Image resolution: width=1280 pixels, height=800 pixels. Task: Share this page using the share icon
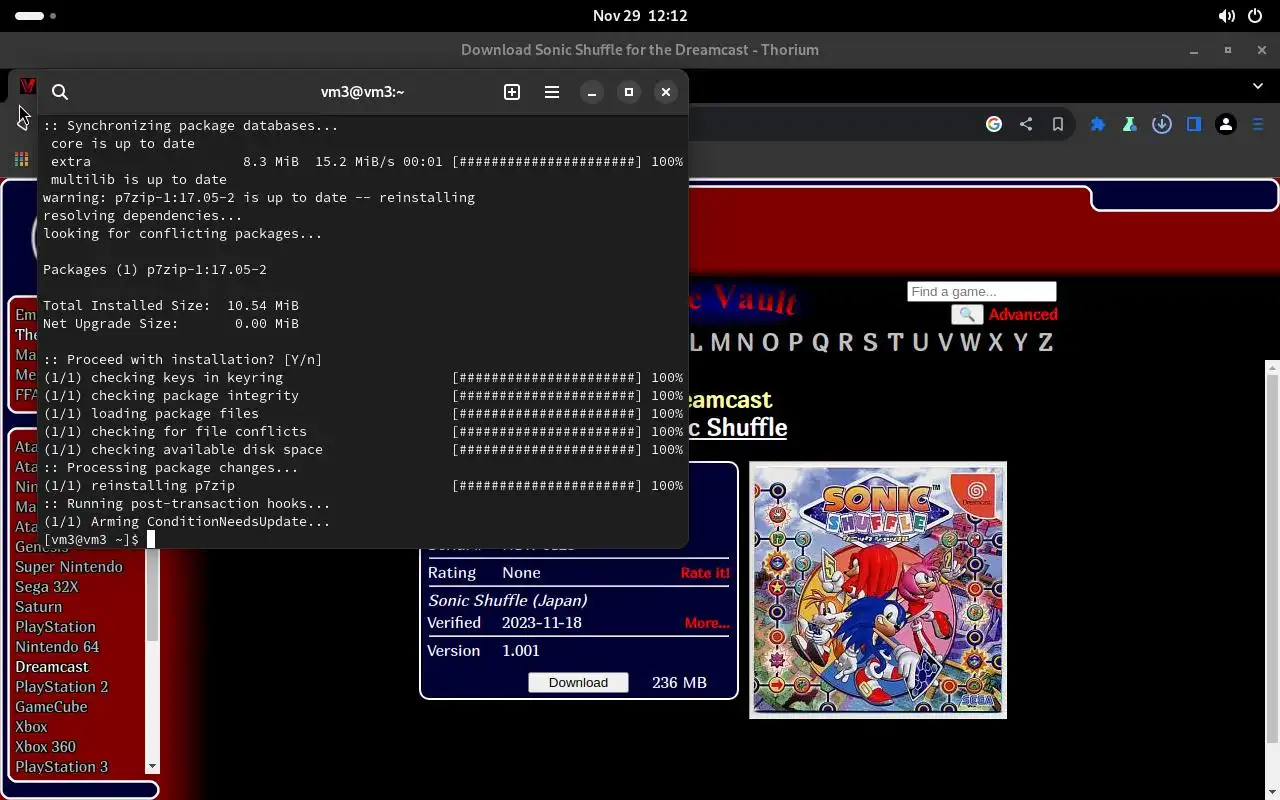click(1026, 124)
